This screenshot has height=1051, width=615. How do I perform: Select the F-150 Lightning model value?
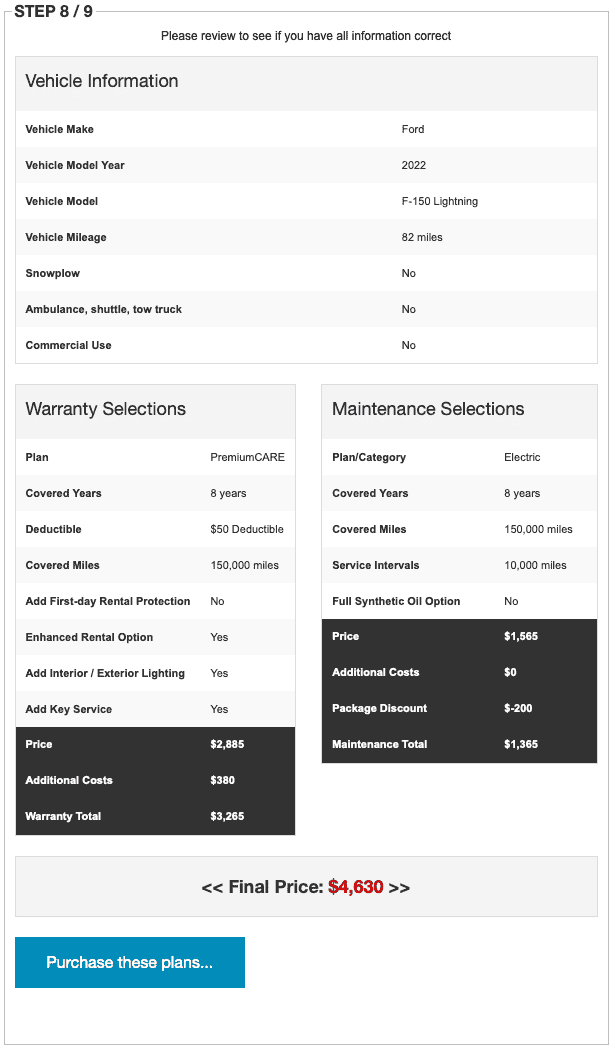440,202
